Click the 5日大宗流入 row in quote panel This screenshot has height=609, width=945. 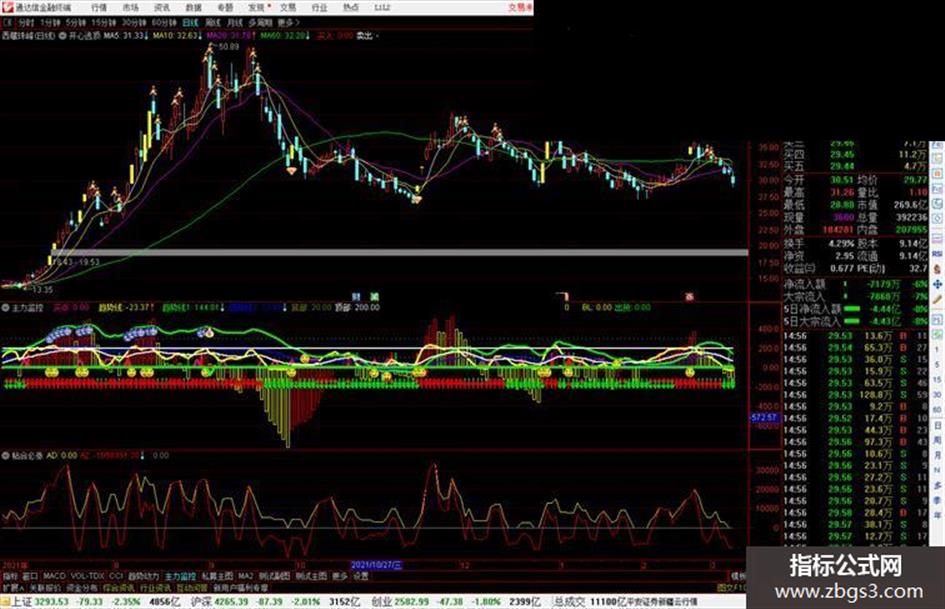point(855,321)
